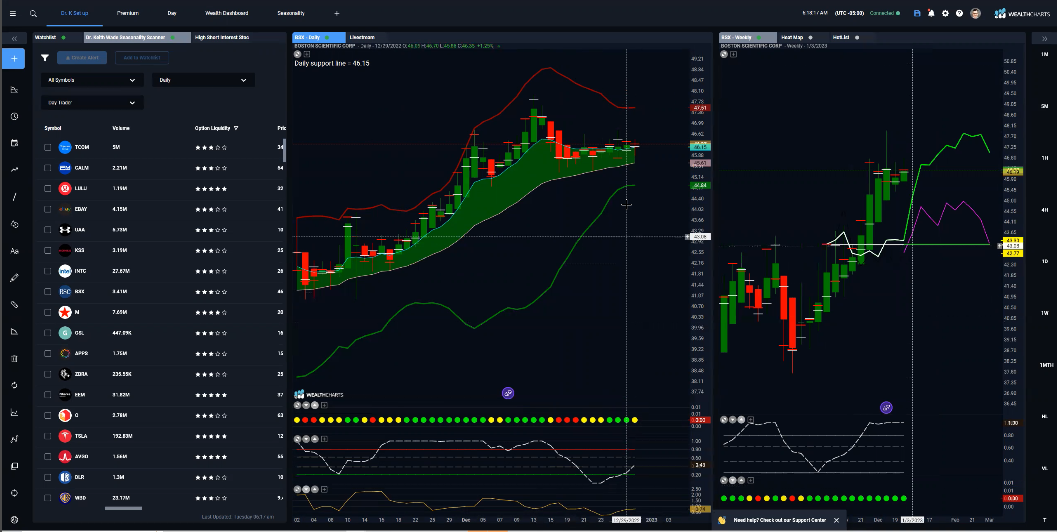Select the calendar icon in left toolbar
This screenshot has width=1057, height=532.
14,143
